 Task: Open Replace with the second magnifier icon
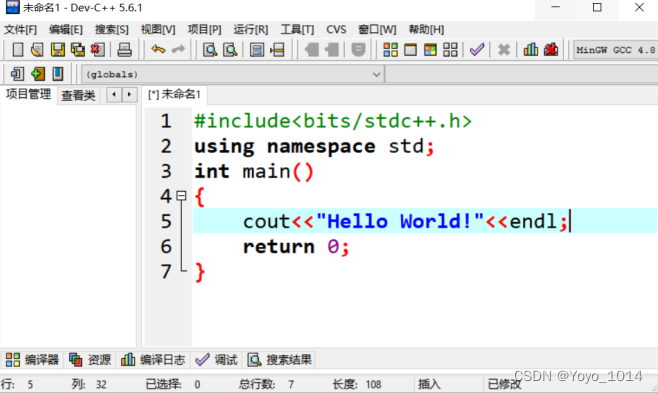[x=230, y=50]
